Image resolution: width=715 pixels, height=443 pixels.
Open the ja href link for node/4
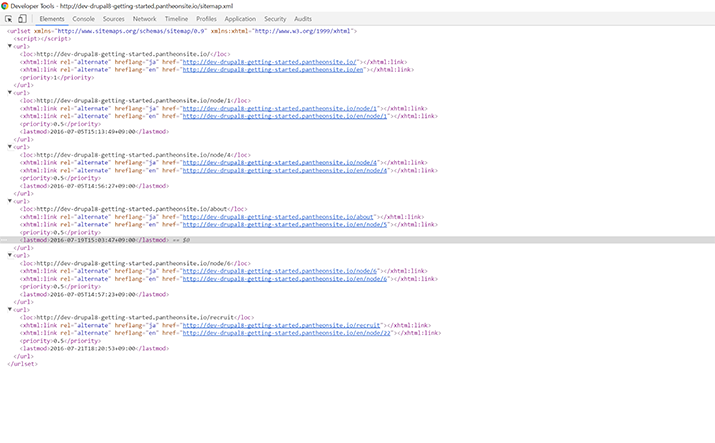pyautogui.click(x=280, y=163)
